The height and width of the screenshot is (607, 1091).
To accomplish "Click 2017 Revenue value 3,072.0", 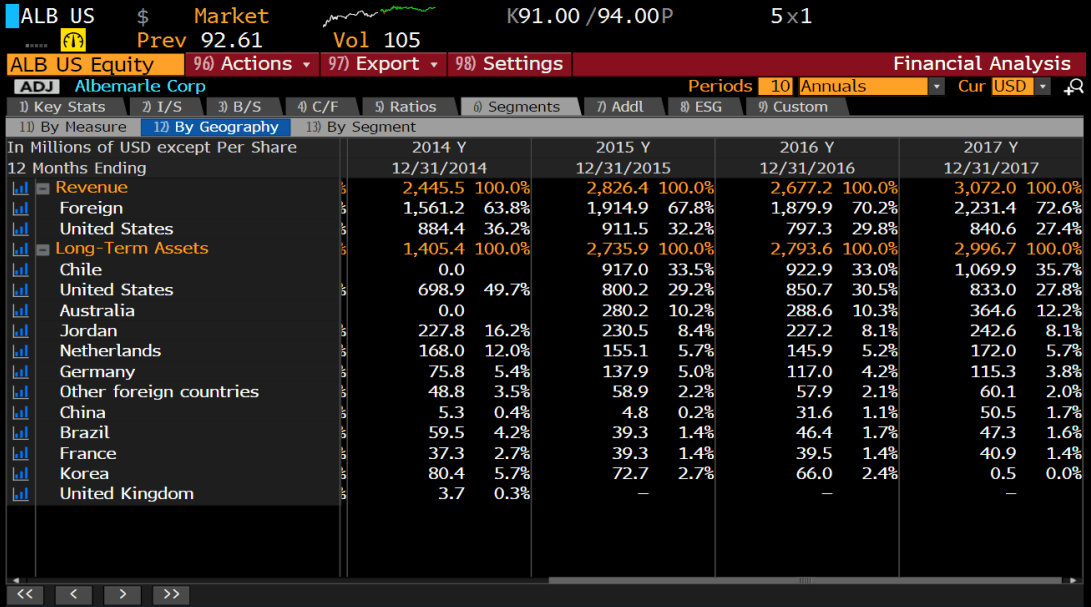I will [x=985, y=188].
